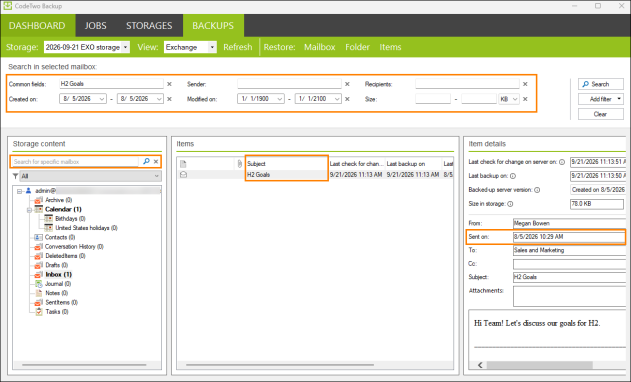Click info icon next to Backed-up server version
Viewport: 631px width, 382px height.
[x=537, y=190]
